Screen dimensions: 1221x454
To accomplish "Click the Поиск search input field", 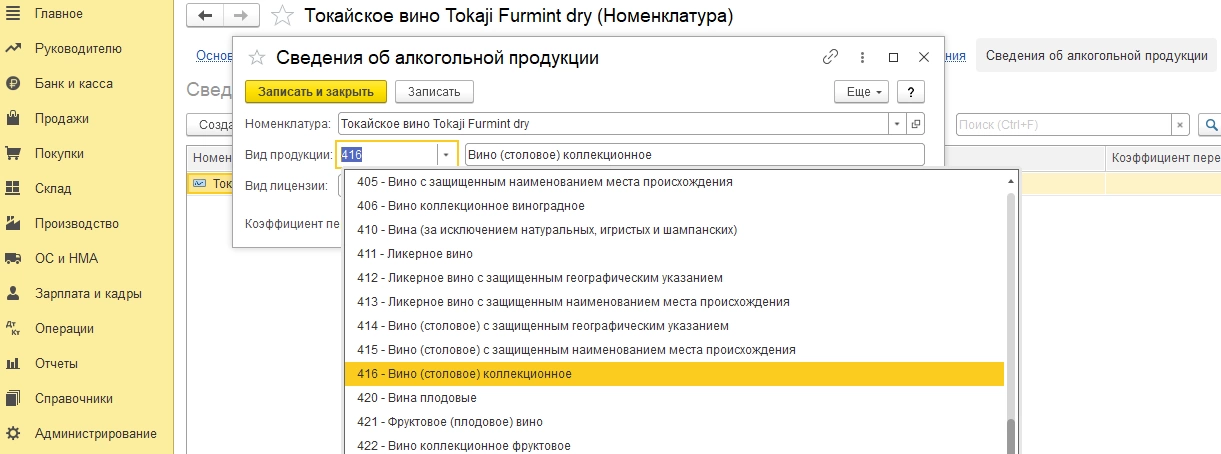I will click(x=1063, y=125).
